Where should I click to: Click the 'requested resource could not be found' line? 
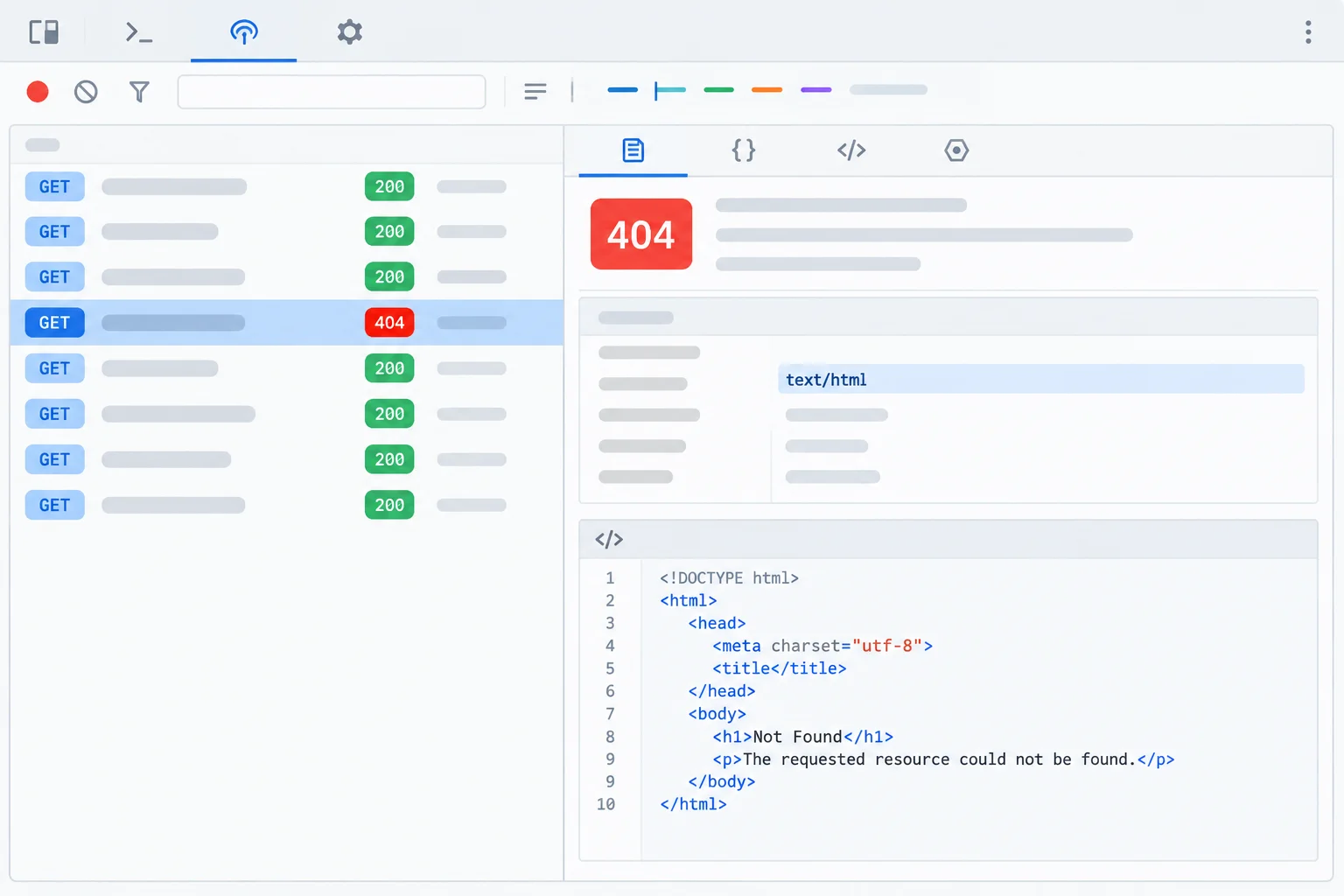(x=943, y=759)
